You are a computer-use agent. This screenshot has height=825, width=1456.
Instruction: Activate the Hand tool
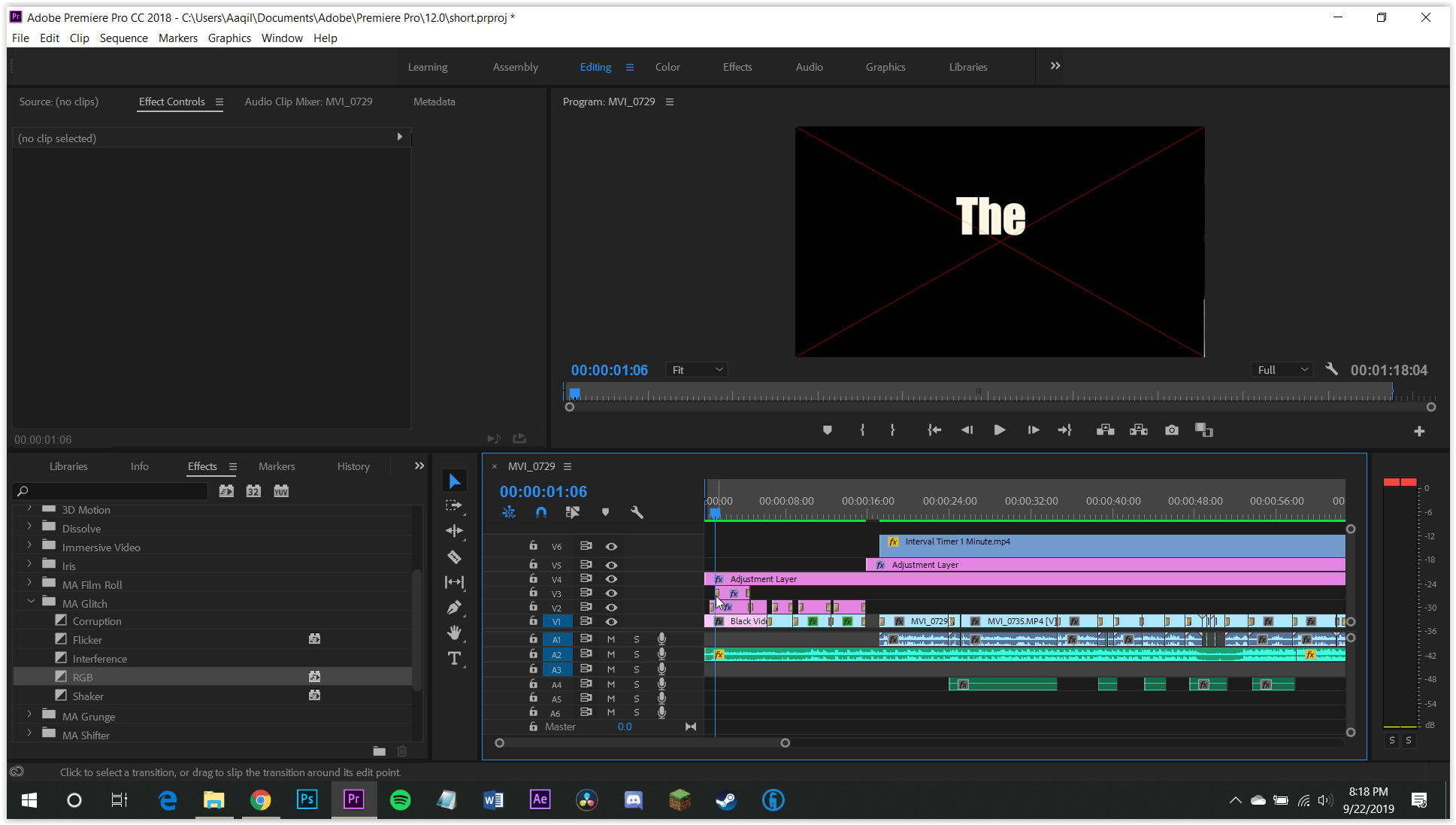[455, 632]
